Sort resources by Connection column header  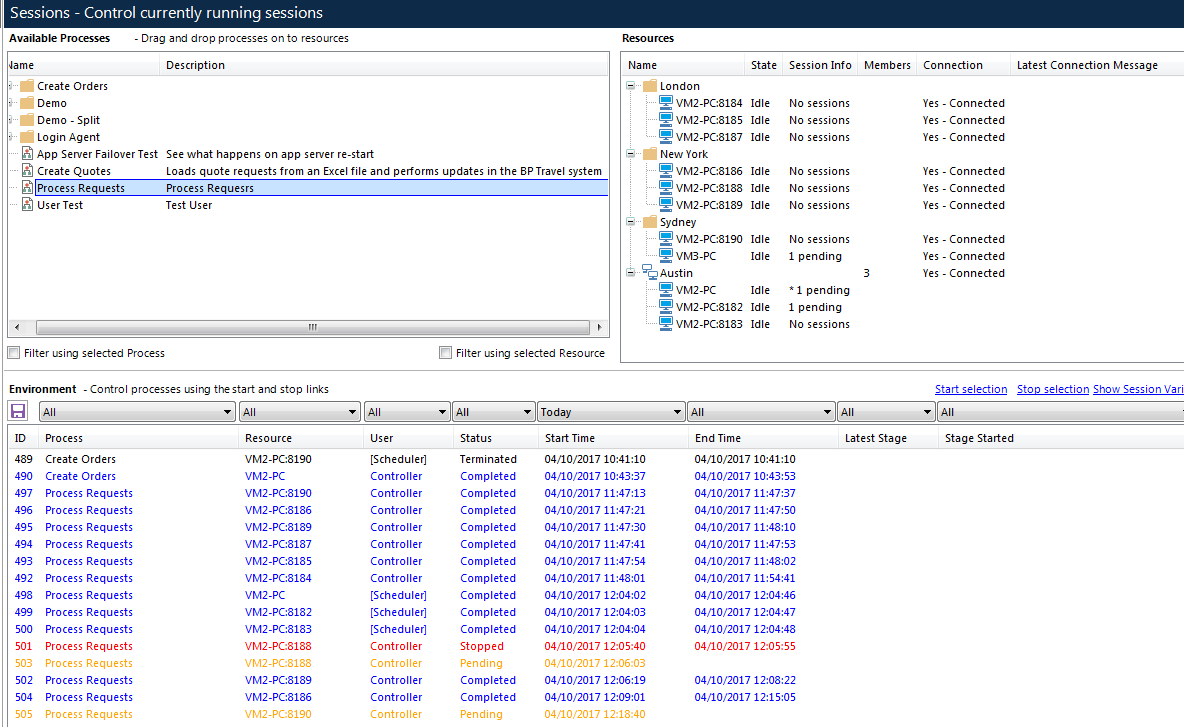coord(964,65)
